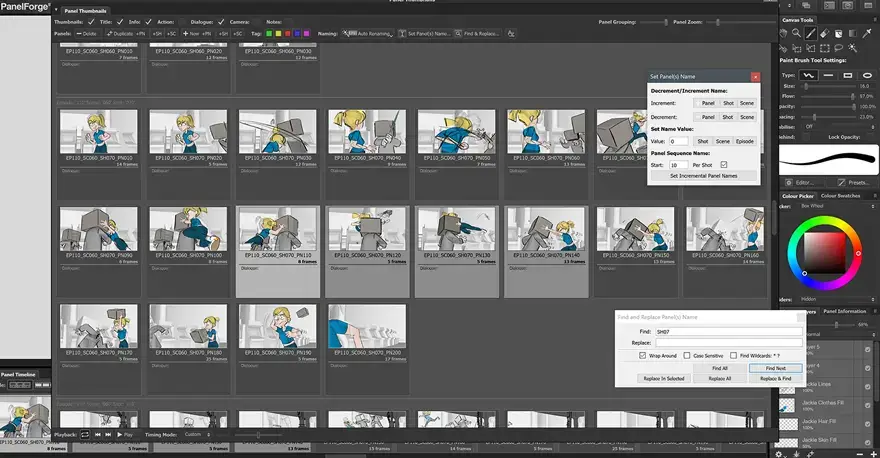Open the colour picker Box Wheel dropdown

click(x=836, y=206)
